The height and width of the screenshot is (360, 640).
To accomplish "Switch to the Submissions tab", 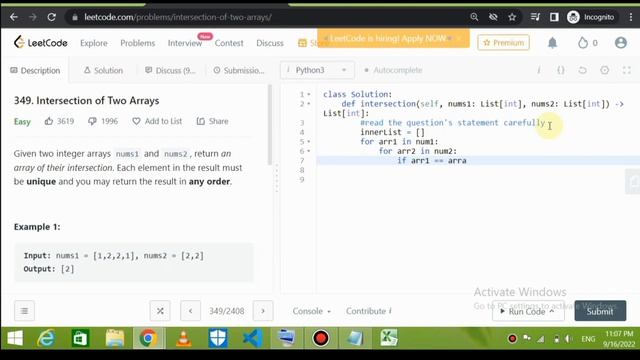I will (239, 70).
